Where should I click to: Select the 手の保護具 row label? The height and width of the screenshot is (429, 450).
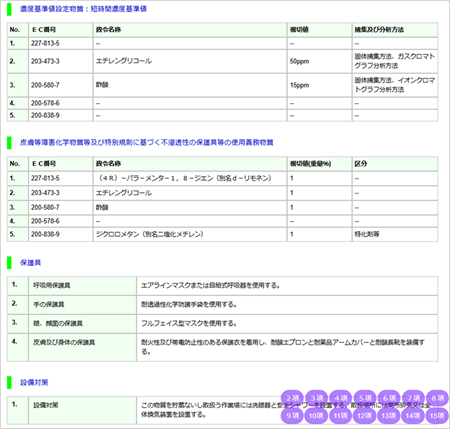click(82, 305)
